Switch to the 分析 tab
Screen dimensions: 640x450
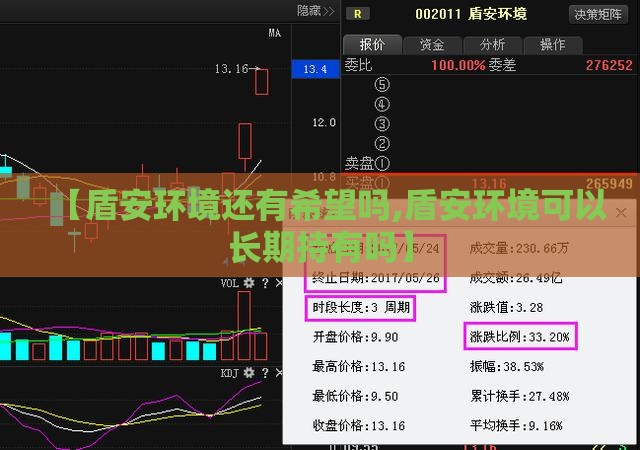click(492, 44)
